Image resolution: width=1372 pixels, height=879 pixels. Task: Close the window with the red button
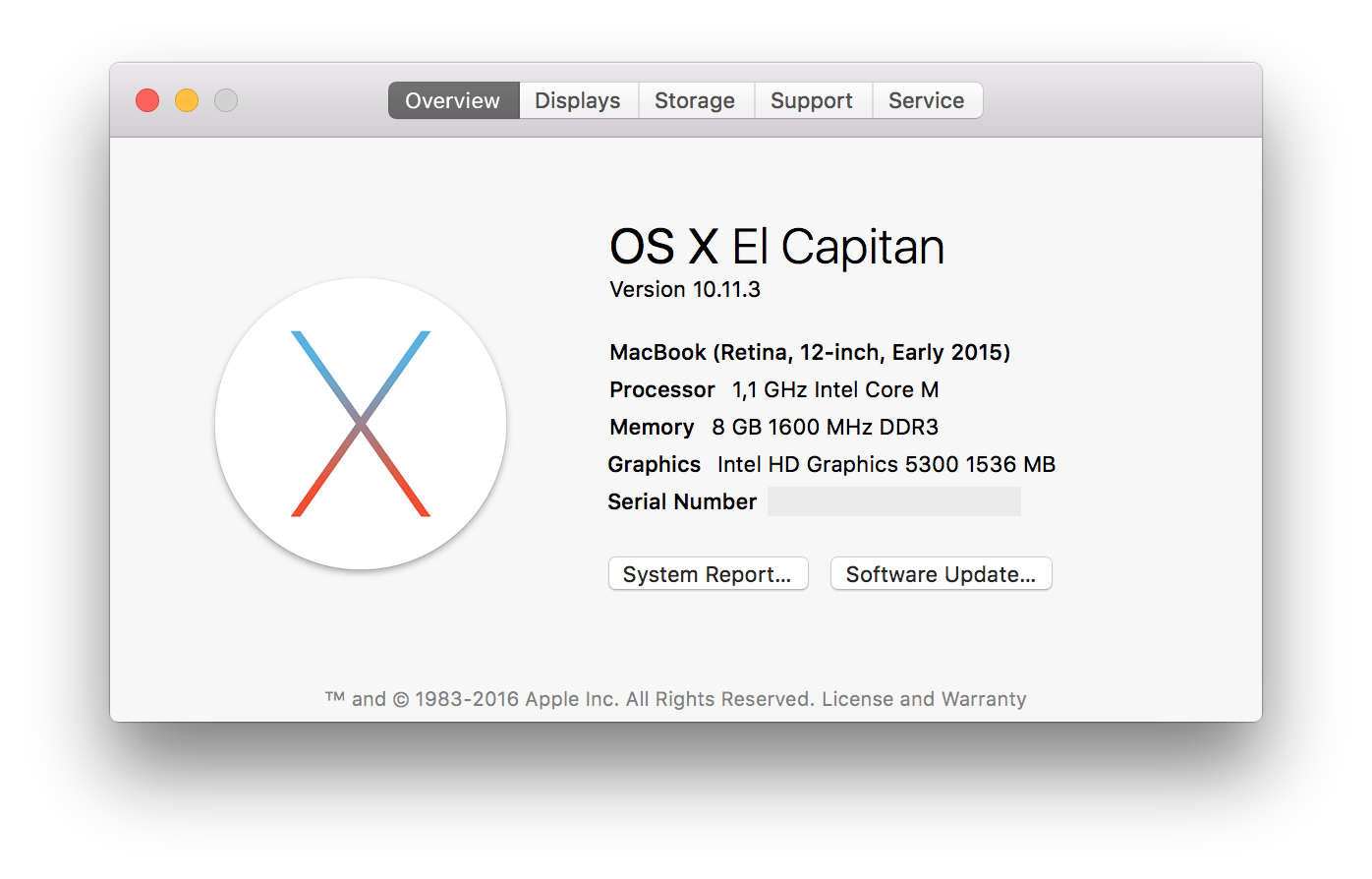(147, 100)
